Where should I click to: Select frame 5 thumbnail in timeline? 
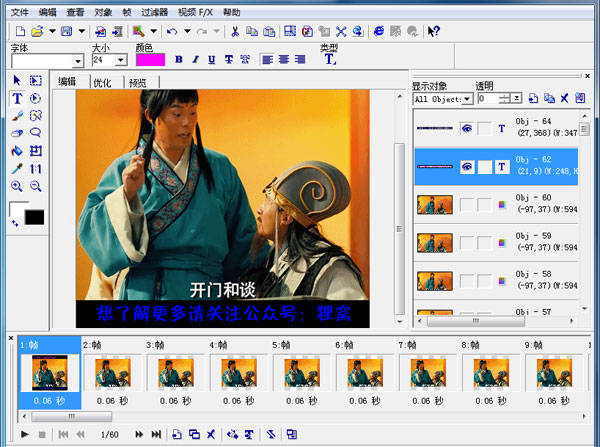(302, 372)
